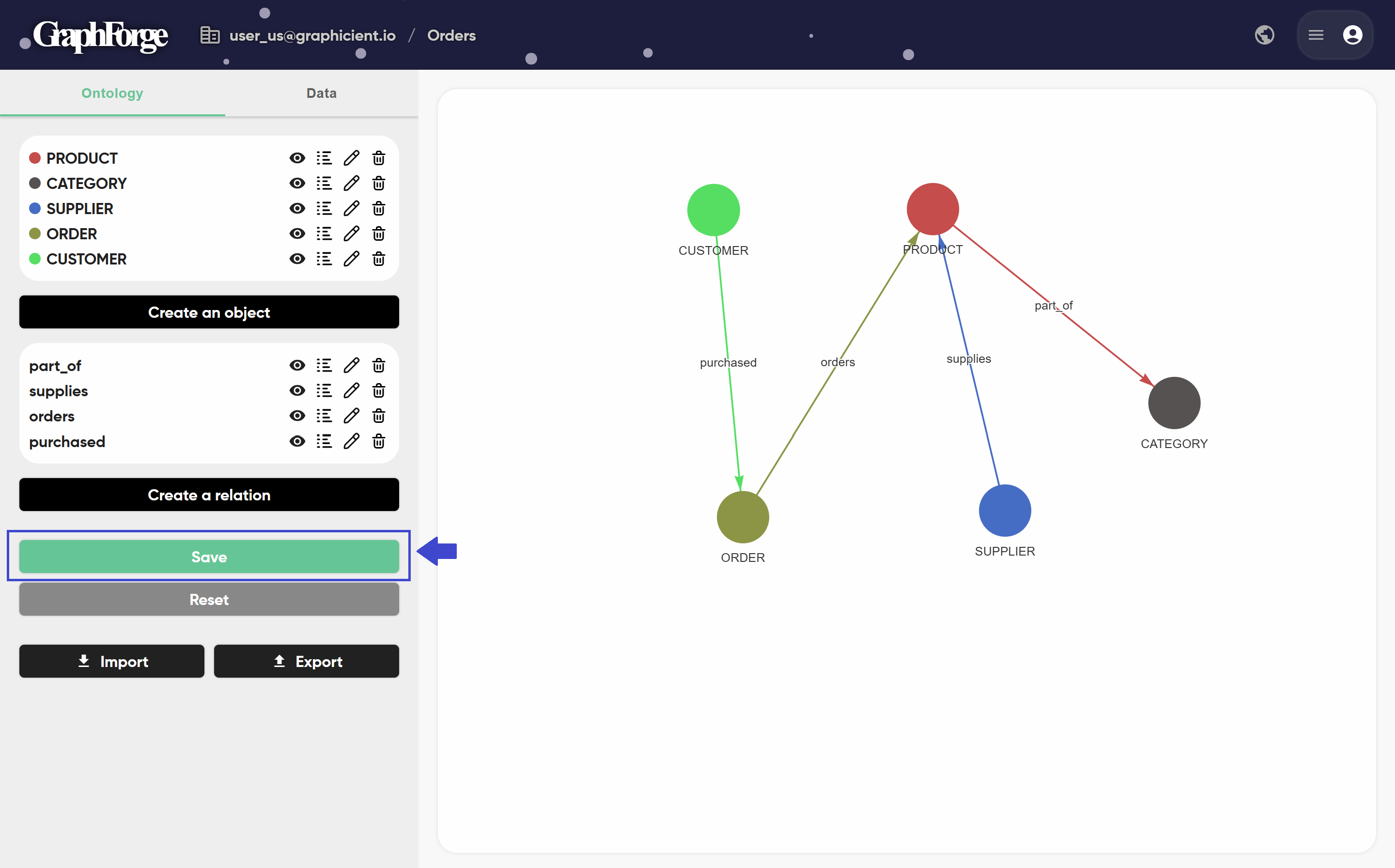The image size is (1395, 868).
Task: Delete the SUPPLIER object using the trash icon
Action: pos(378,208)
